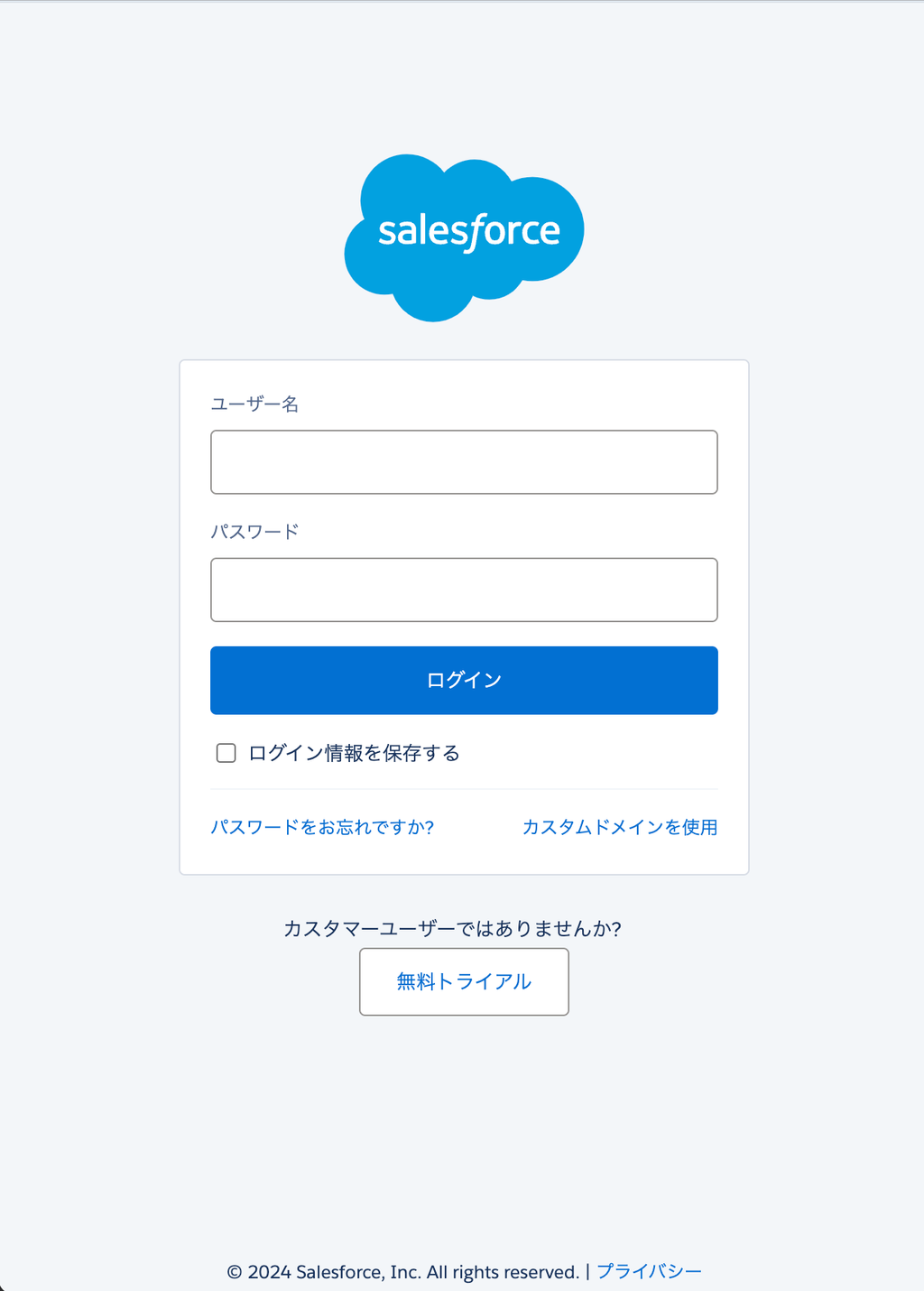Click the ユーザー名 field label
924x1291 pixels.
254,404
